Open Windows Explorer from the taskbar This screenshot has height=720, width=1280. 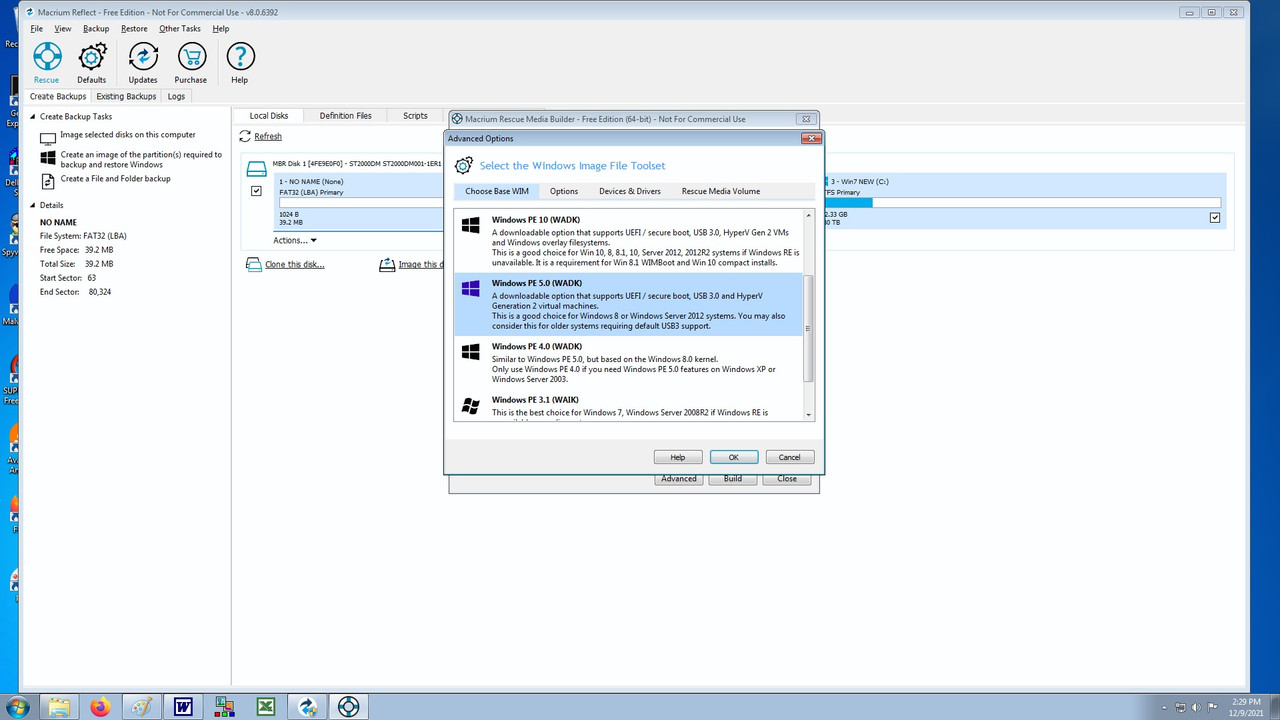pos(60,707)
